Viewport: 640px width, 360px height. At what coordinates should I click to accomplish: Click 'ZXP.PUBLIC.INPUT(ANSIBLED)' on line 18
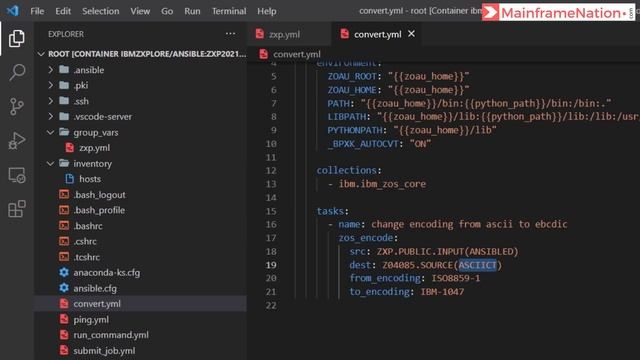pyautogui.click(x=447, y=251)
